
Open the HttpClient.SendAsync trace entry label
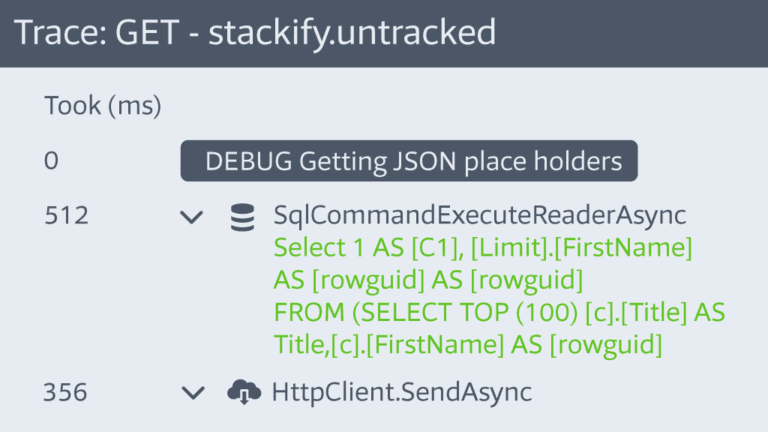pyautogui.click(x=402, y=392)
